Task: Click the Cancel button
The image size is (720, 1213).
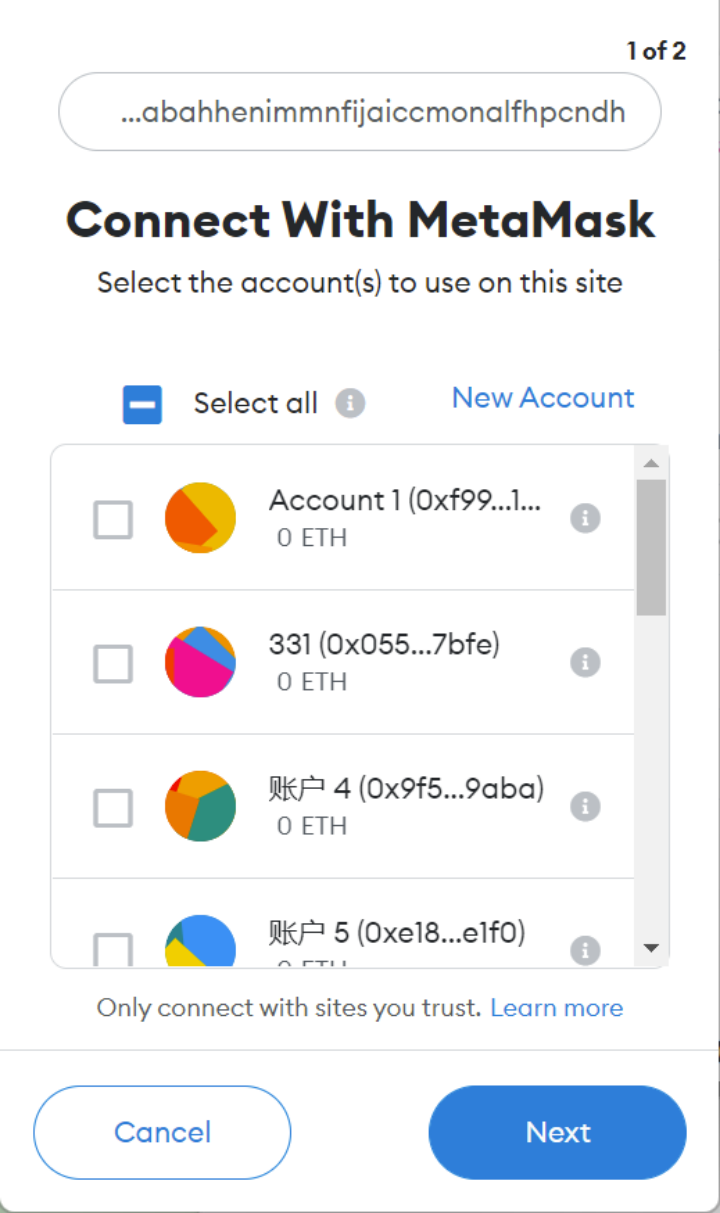Action: pos(162,1132)
